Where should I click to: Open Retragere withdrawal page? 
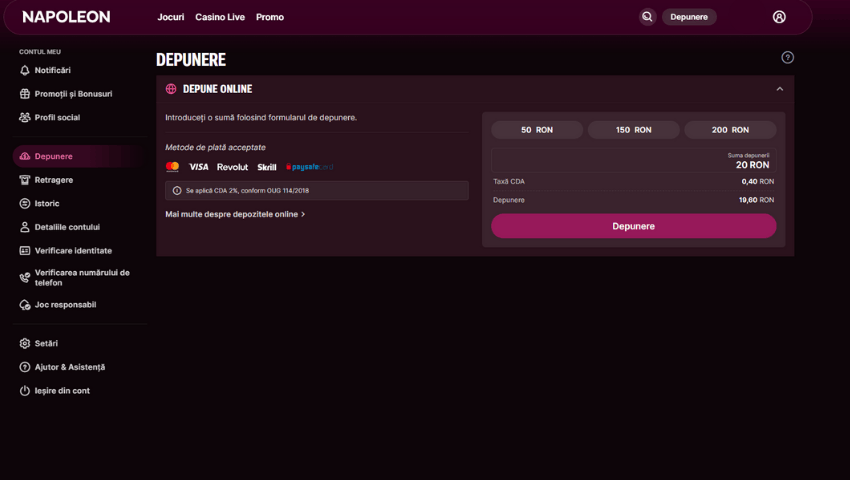(x=53, y=180)
